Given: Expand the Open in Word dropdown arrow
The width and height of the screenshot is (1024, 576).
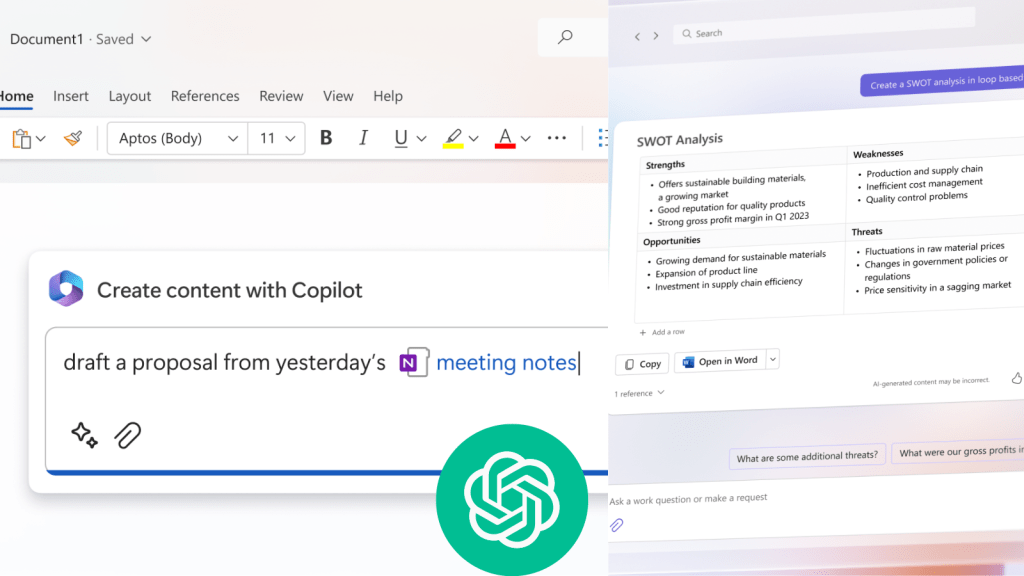Looking at the screenshot, I should click(x=772, y=360).
